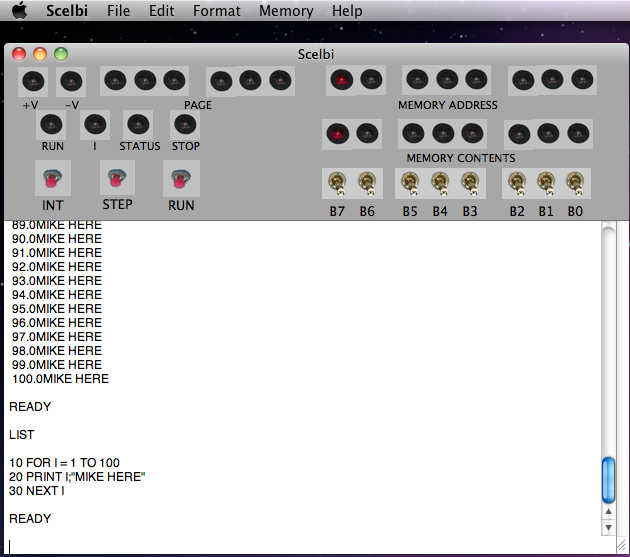Click the scrollbar up arrow
630x557 pixels.
608,512
